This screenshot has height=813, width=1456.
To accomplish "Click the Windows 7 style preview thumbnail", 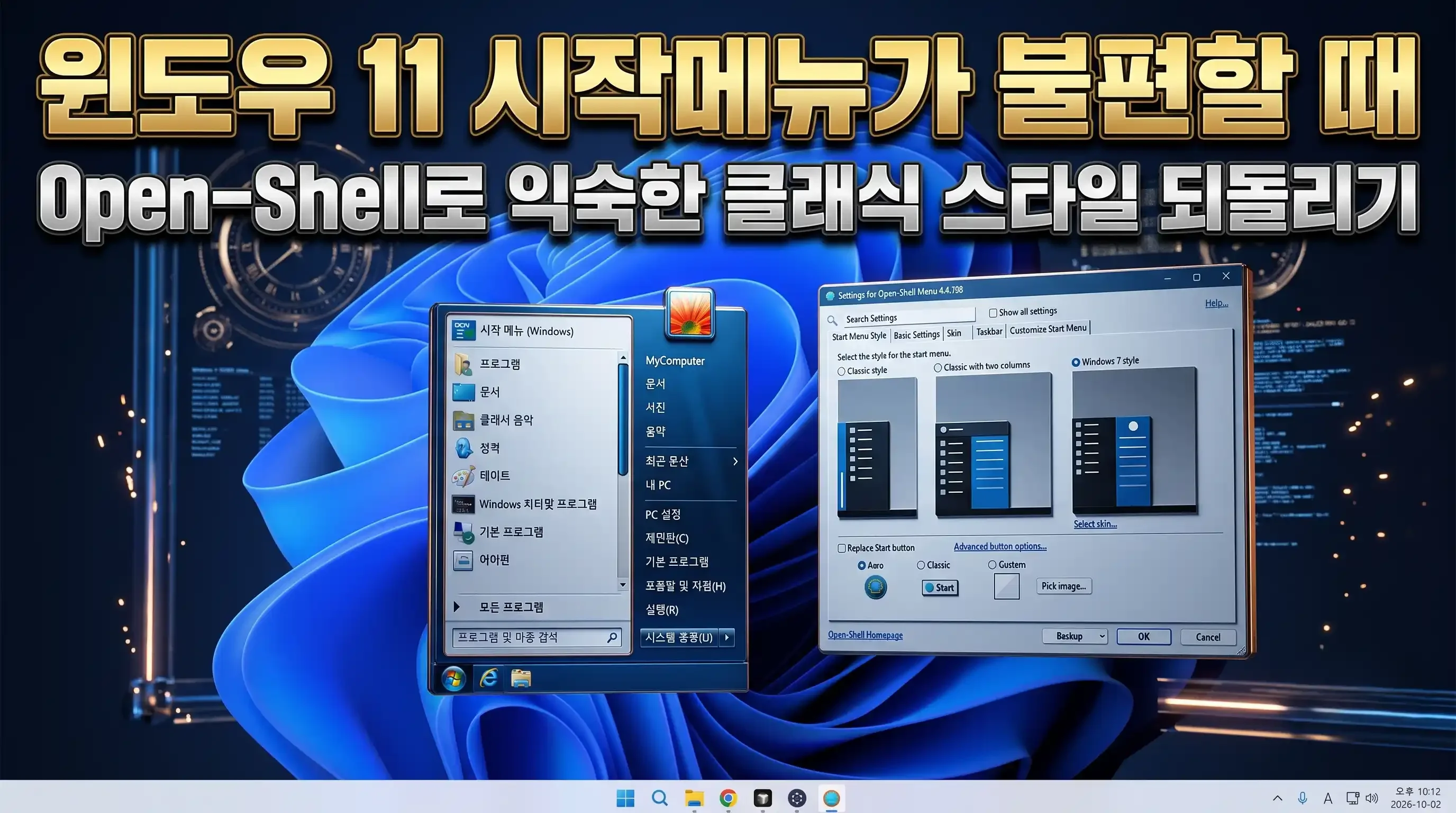I will tap(1134, 440).
